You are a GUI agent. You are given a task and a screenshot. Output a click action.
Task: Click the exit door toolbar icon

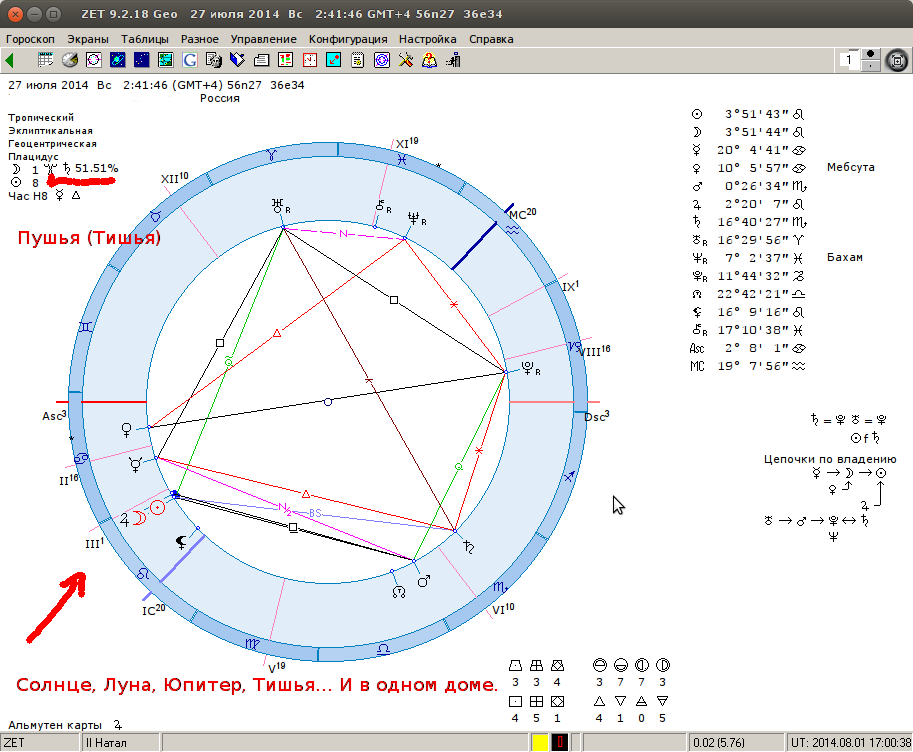[454, 60]
